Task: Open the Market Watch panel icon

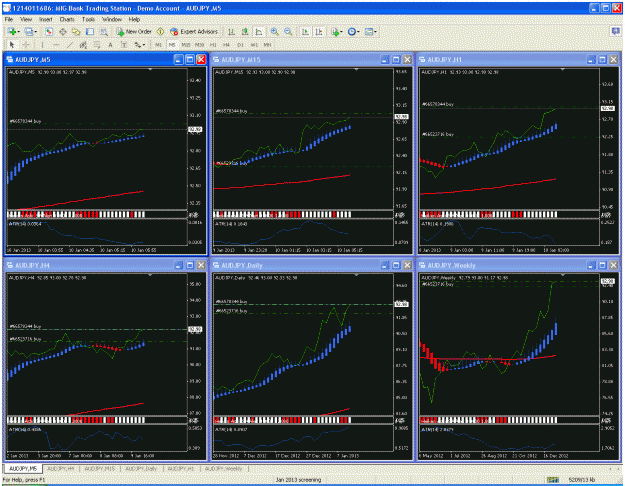Action: [49, 31]
